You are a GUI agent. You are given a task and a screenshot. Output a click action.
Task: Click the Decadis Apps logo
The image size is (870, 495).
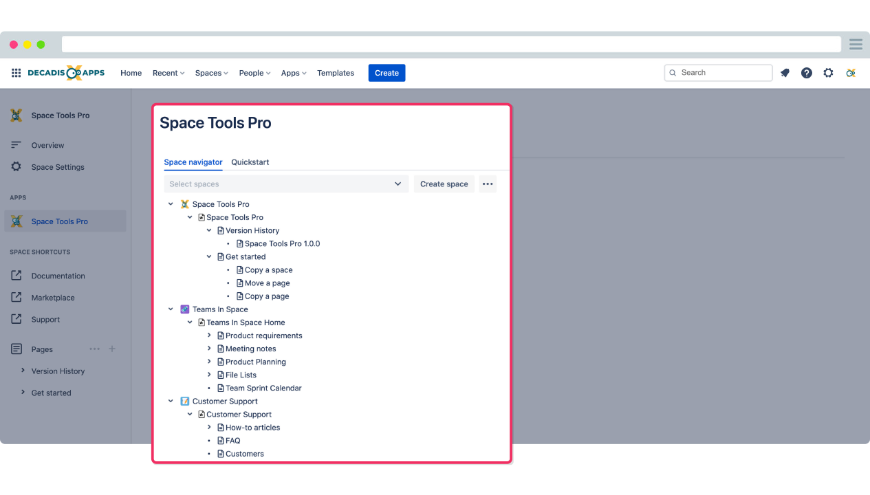(x=66, y=73)
